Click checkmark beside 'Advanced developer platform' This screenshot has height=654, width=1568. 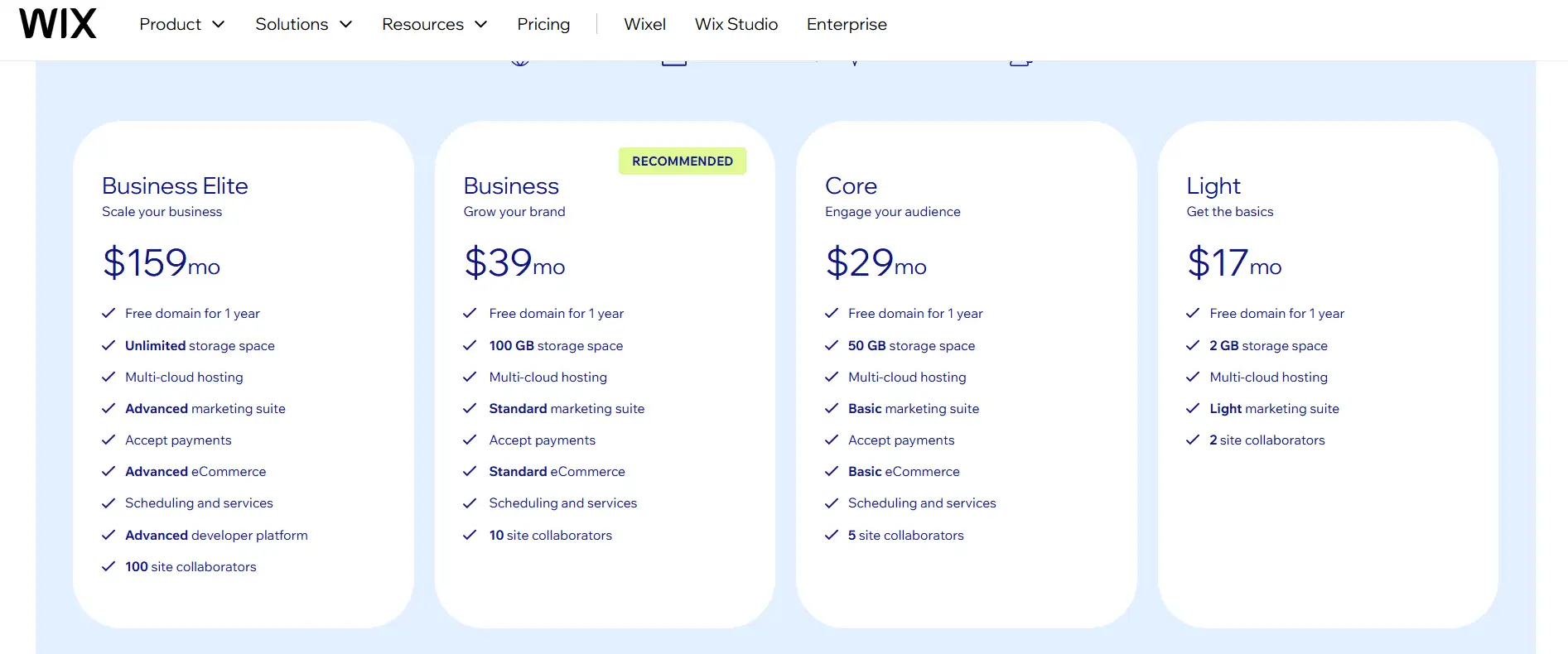[x=109, y=535]
